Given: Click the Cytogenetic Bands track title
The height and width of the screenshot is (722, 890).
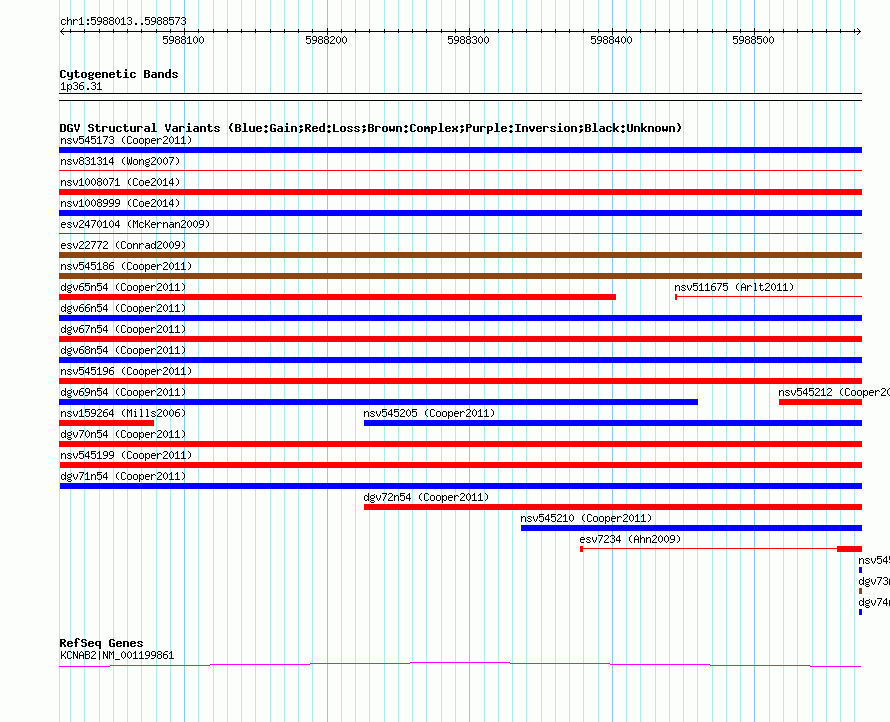Looking at the screenshot, I should [x=119, y=74].
